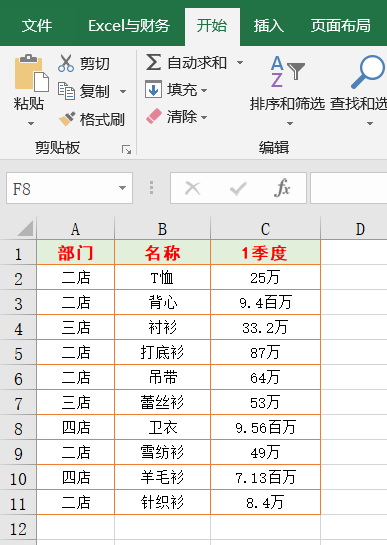
Task: Click the Copy icon
Action: click(66, 91)
